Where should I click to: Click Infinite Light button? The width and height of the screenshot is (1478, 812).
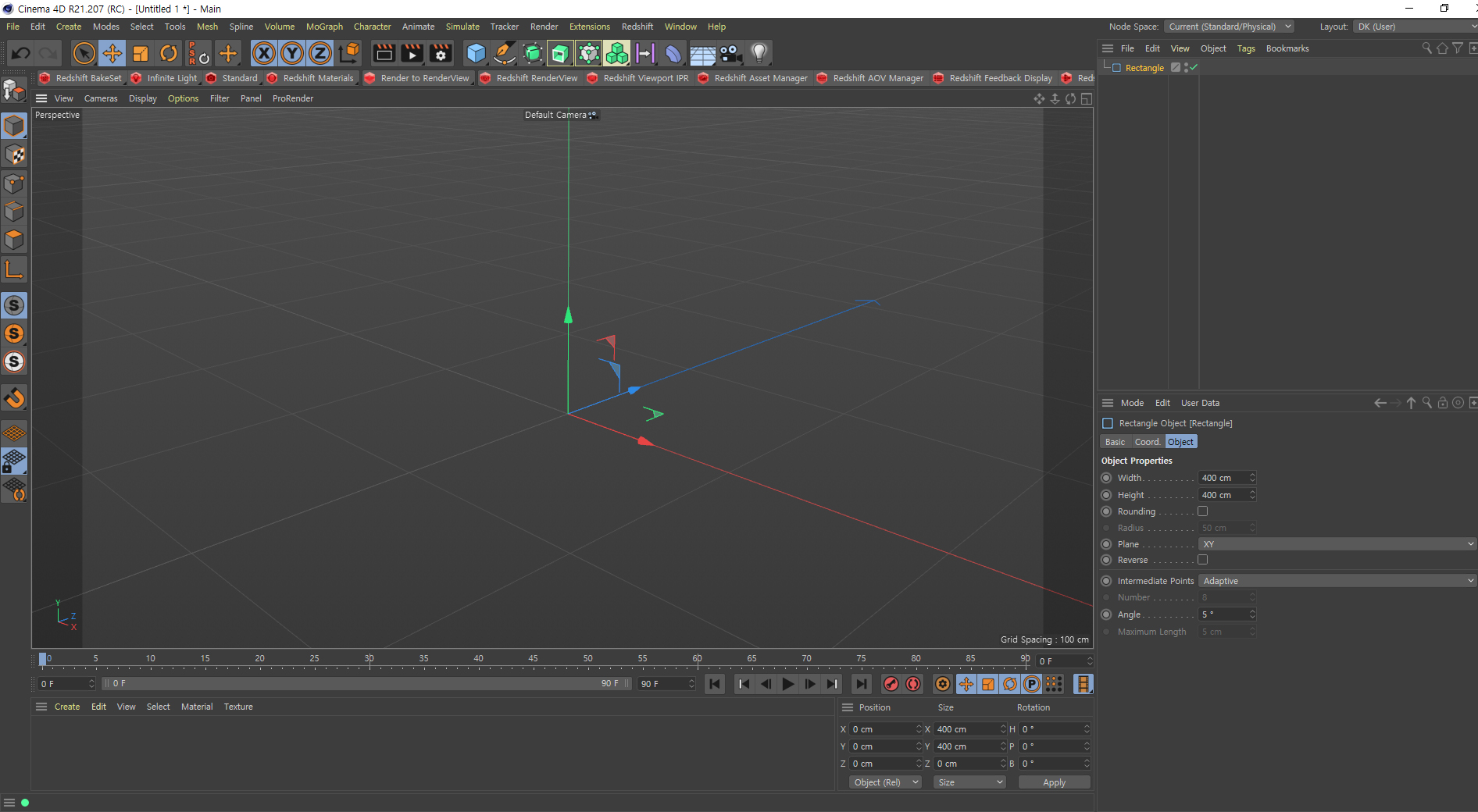pos(164,78)
